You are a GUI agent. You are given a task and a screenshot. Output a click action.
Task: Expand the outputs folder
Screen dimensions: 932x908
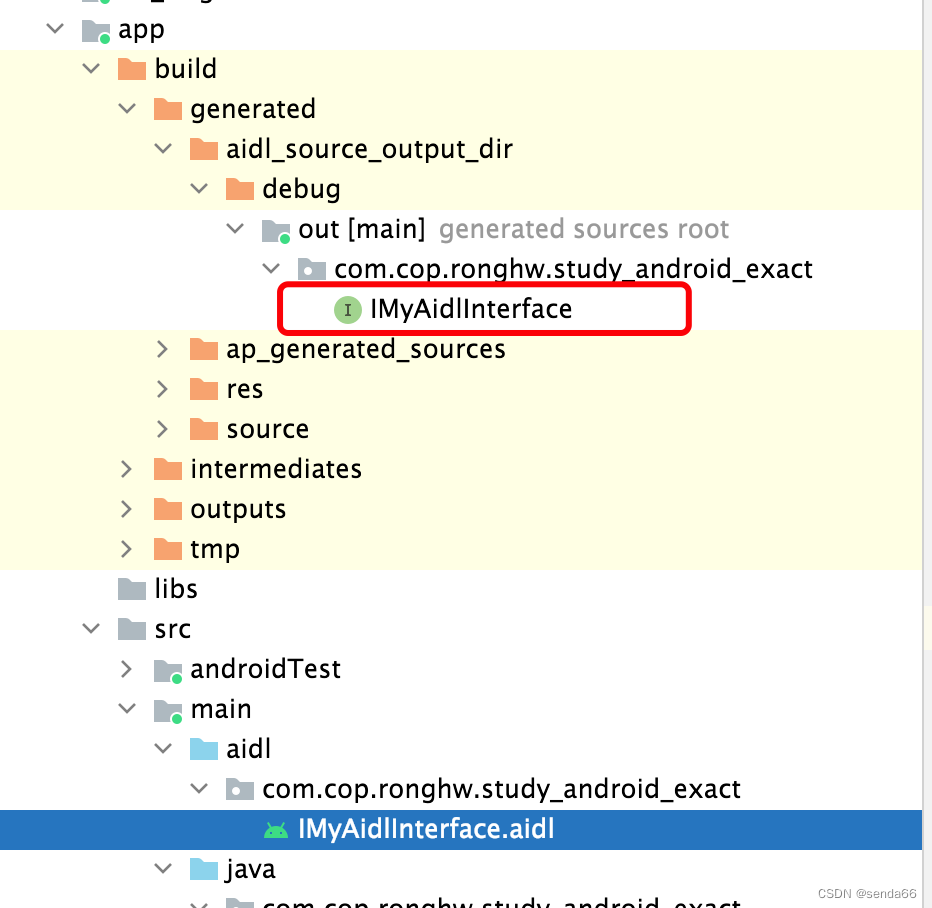126,508
